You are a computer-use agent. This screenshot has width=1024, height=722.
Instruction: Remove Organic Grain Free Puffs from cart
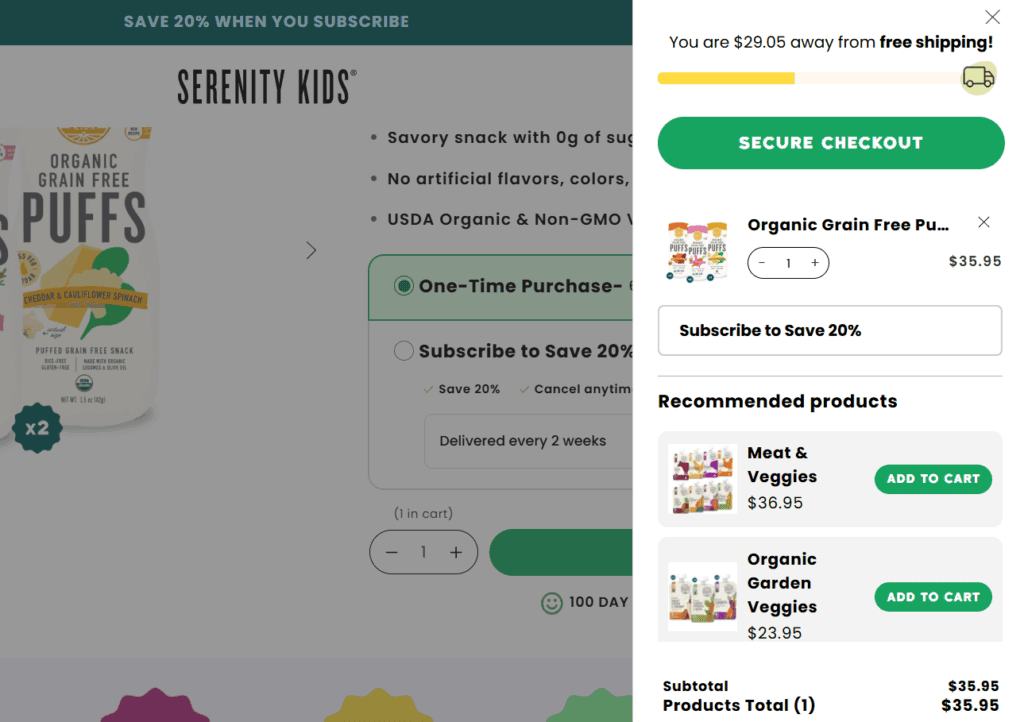click(984, 222)
